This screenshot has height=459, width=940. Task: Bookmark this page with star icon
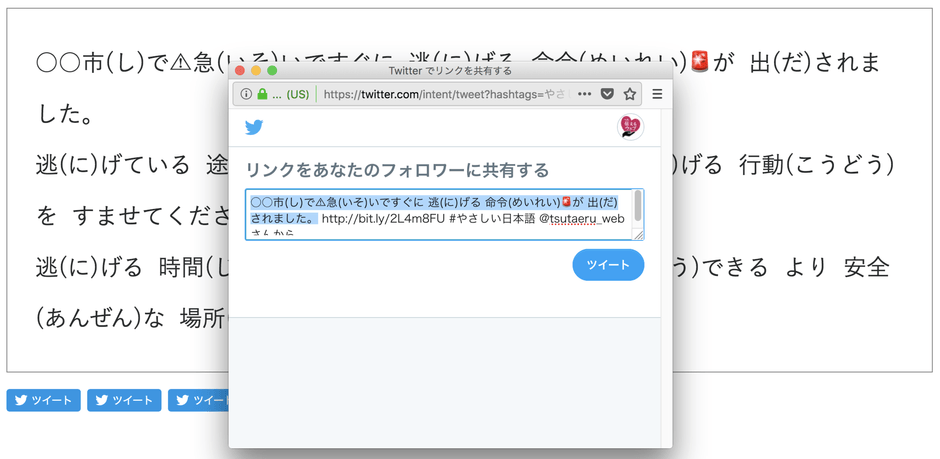pyautogui.click(x=629, y=94)
